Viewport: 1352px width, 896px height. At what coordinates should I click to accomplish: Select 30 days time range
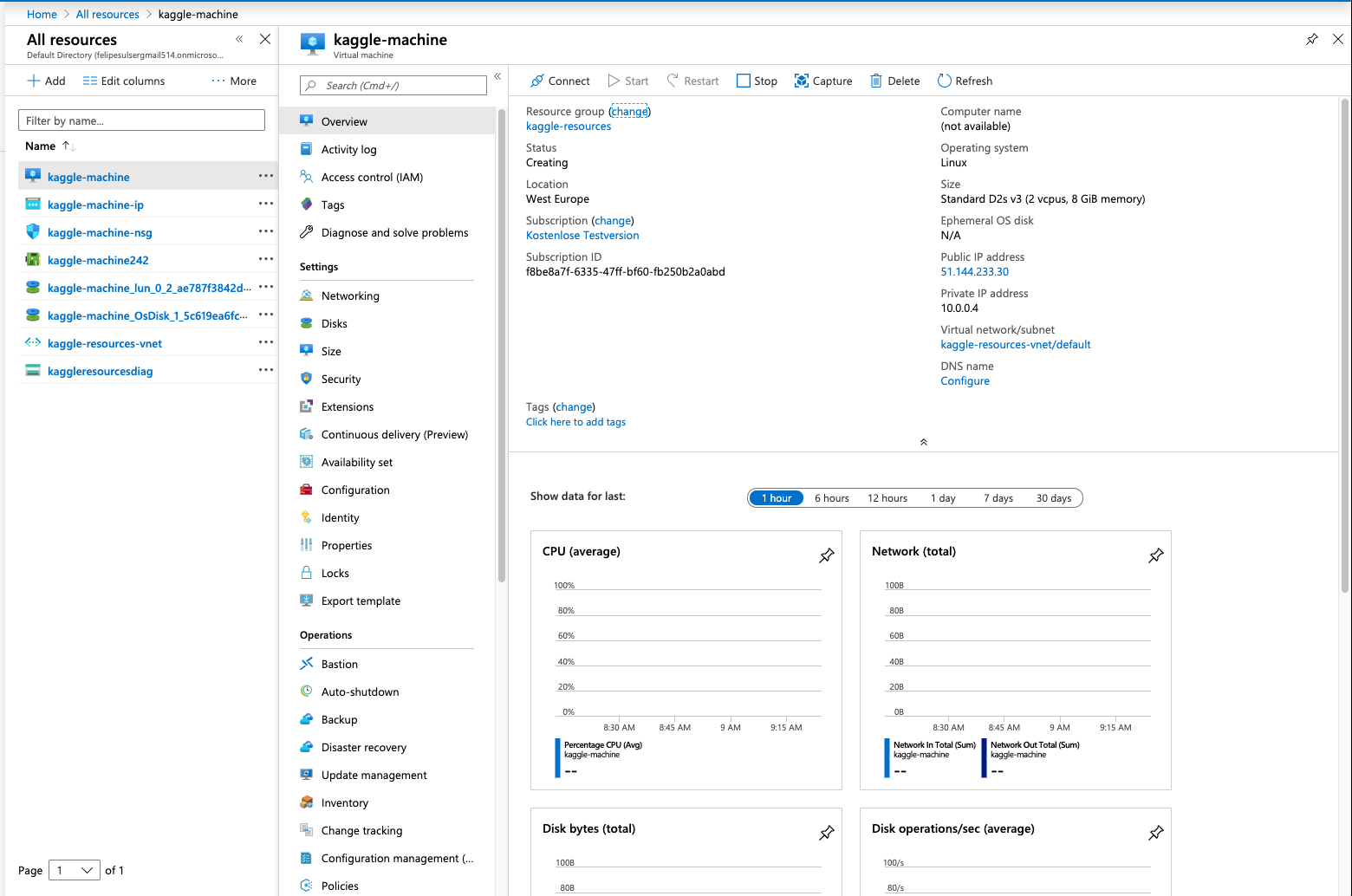point(1054,498)
